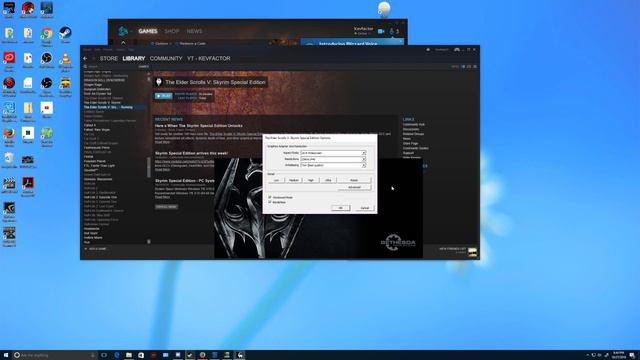
Task: Click Add a Game at Steam's bottom left
Action: [96, 249]
